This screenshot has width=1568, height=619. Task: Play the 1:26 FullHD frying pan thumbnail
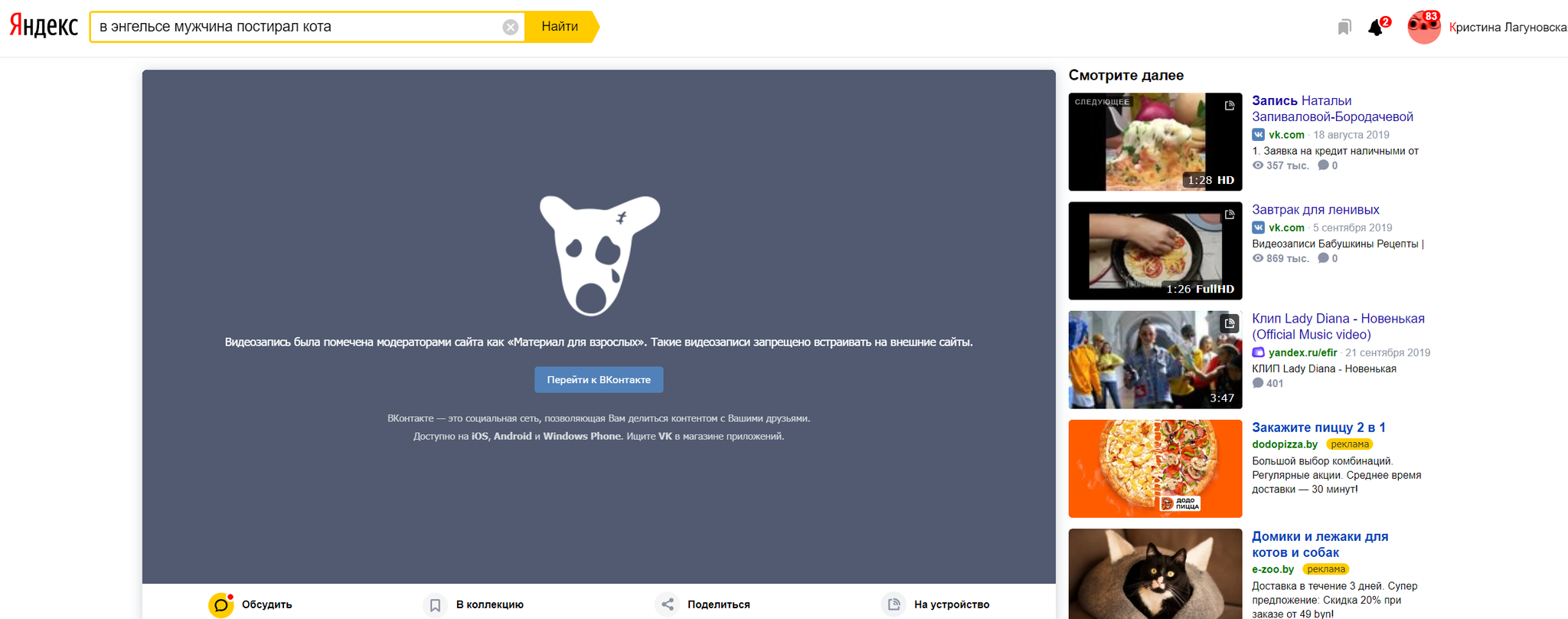click(1155, 251)
